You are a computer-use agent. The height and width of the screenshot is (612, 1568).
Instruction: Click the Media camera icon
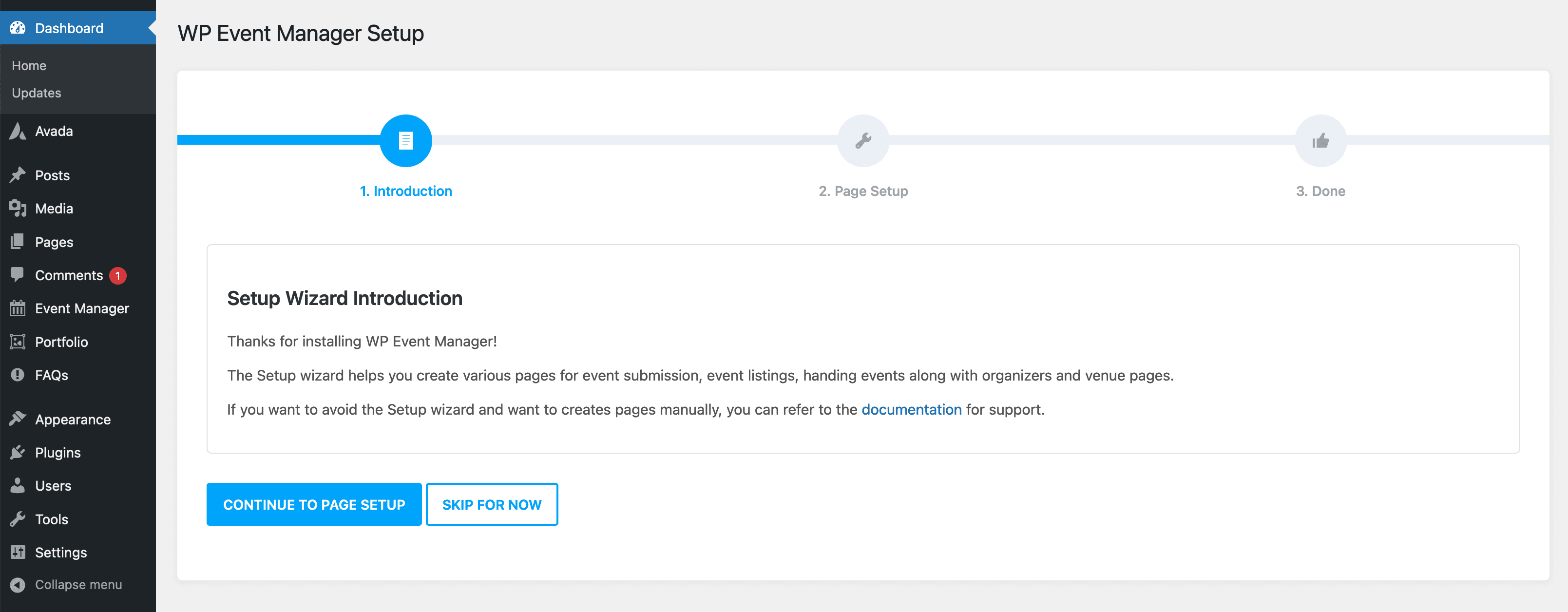pyautogui.click(x=18, y=208)
